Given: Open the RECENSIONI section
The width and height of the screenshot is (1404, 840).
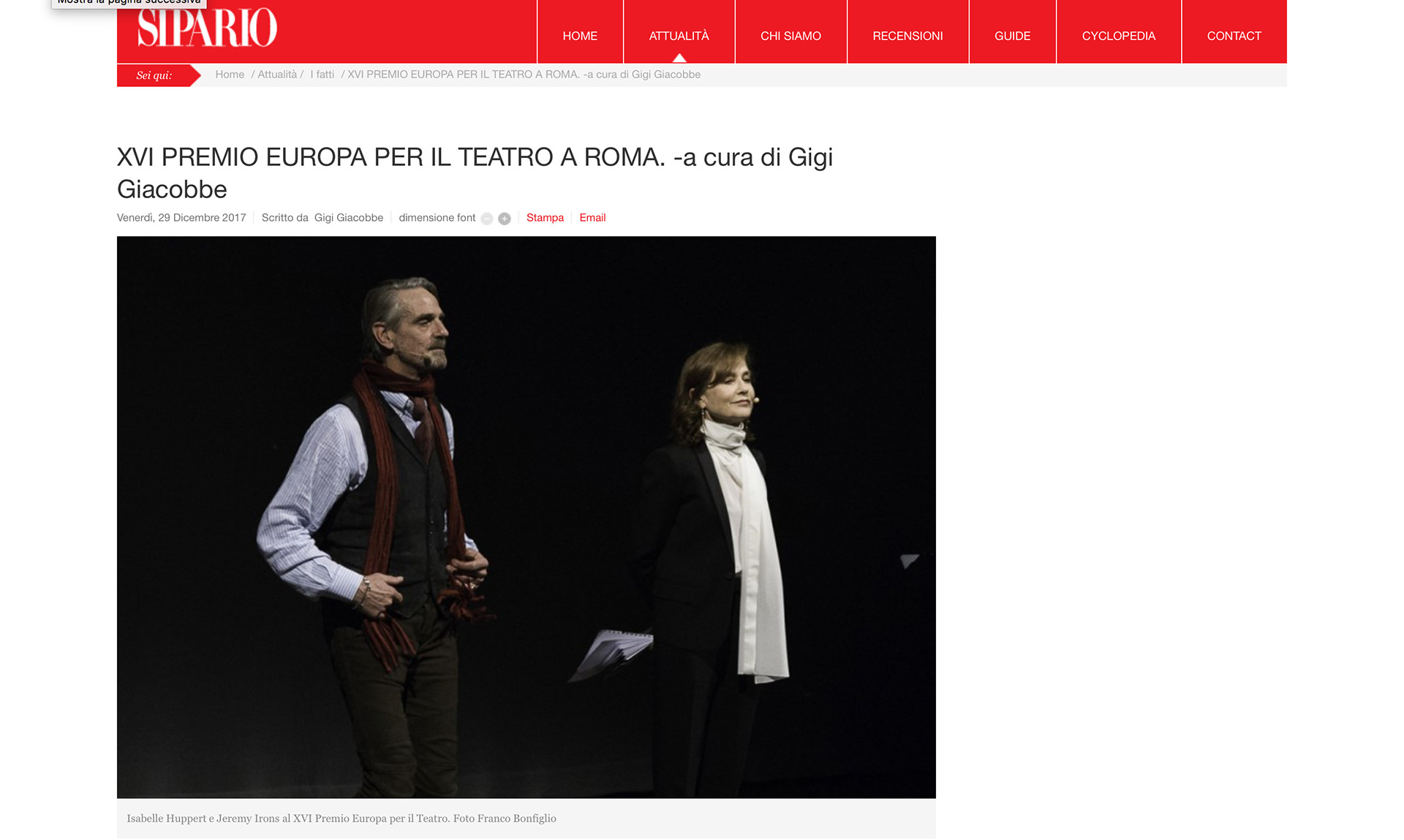Looking at the screenshot, I should point(907,36).
